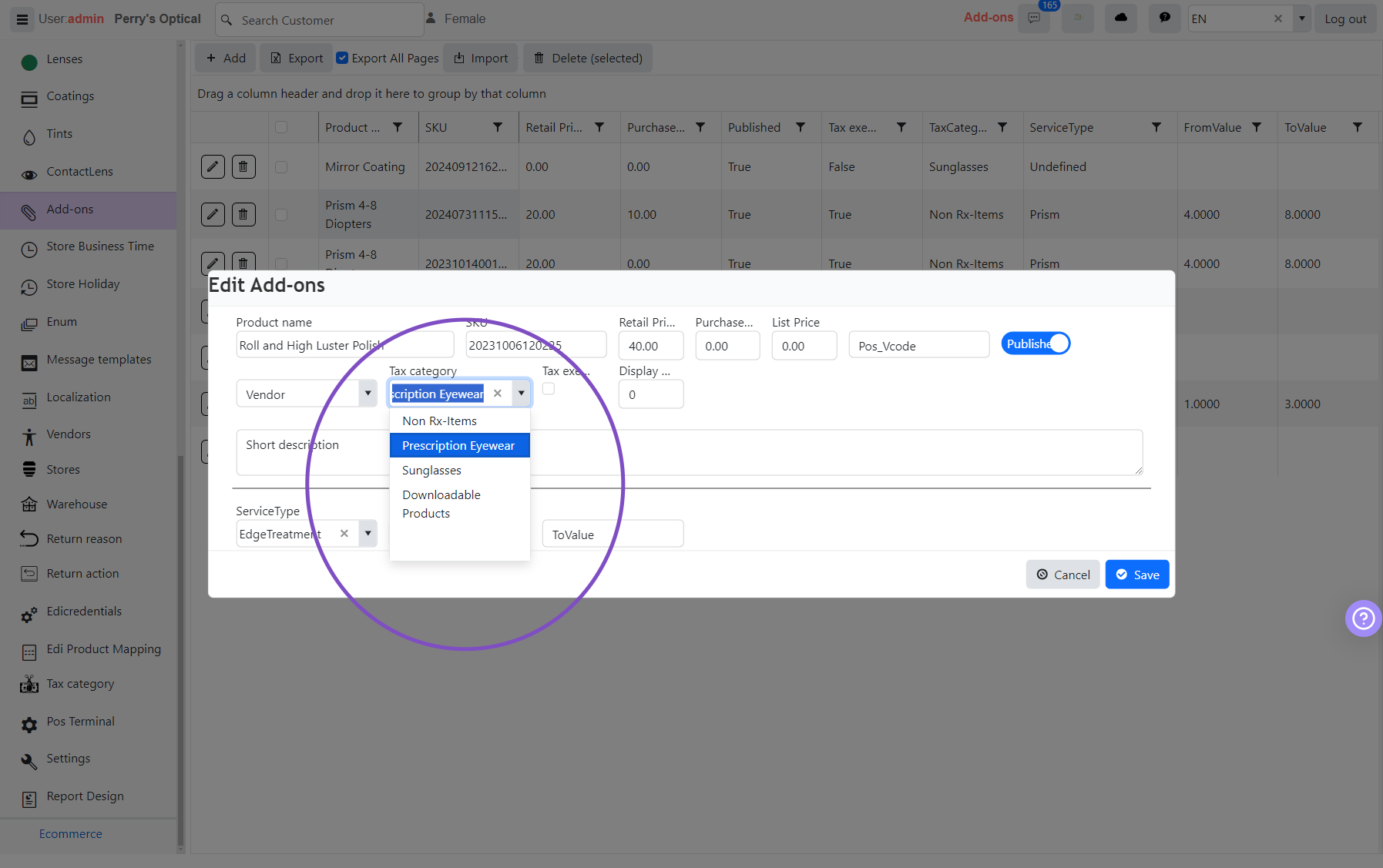The width and height of the screenshot is (1383, 868).
Task: Click the Product name input field
Action: 345,345
